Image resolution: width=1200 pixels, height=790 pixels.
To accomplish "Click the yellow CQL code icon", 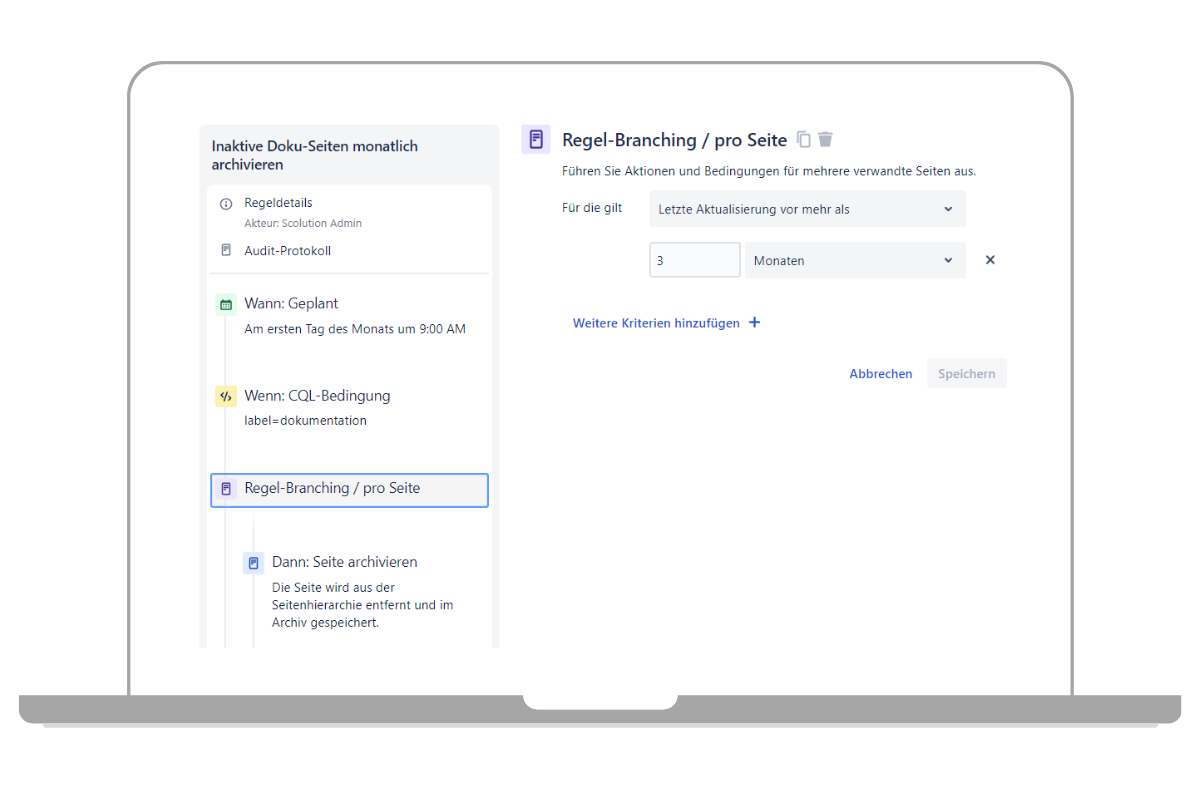I will pyautogui.click(x=226, y=396).
